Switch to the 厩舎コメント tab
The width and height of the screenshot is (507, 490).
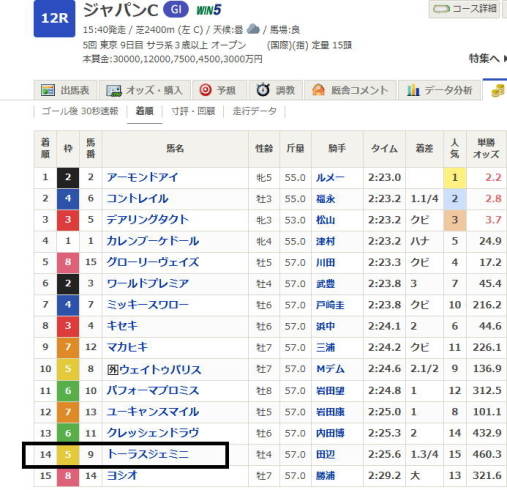[x=350, y=90]
